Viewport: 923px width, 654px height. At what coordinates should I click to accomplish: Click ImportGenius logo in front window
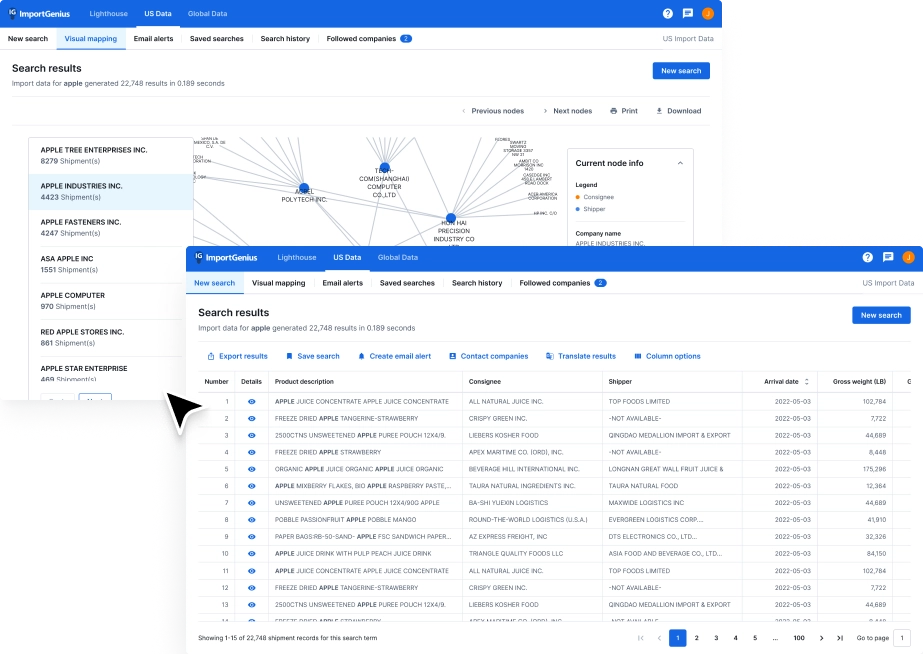tap(226, 257)
